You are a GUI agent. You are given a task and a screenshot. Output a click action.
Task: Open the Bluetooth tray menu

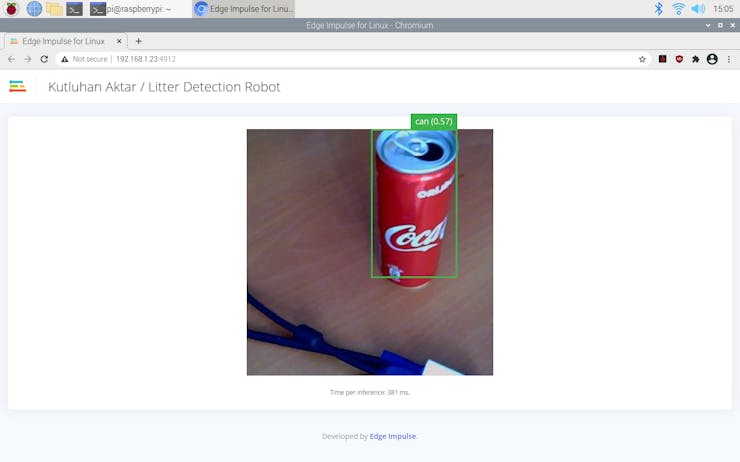[658, 8]
